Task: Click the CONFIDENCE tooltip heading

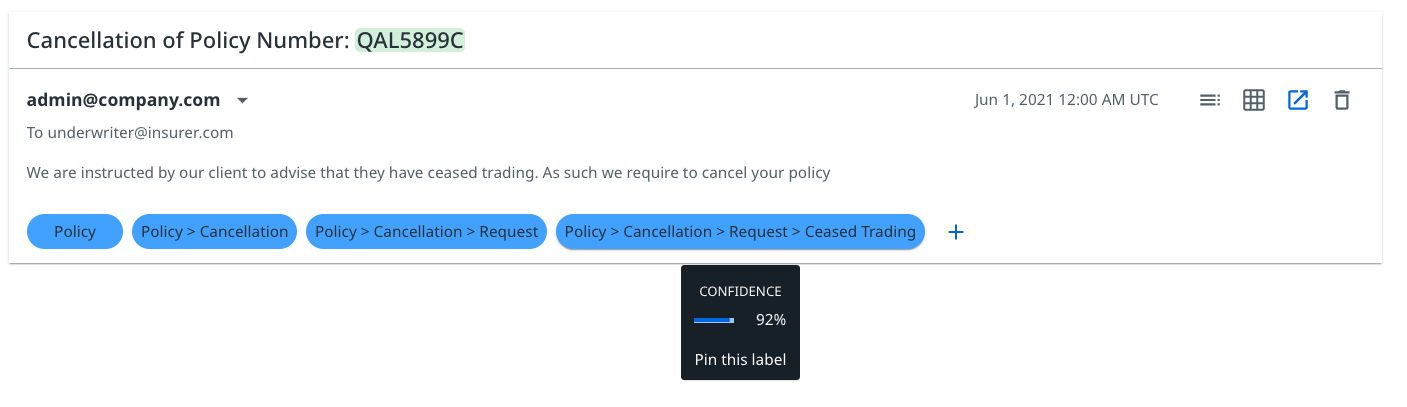Action: click(740, 292)
